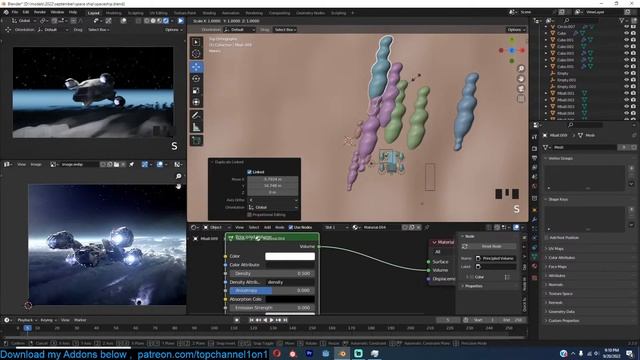The image size is (640, 360).
Task: Click the perspective/orthographic grid icon in viewport
Action: pyautogui.click(x=521, y=99)
